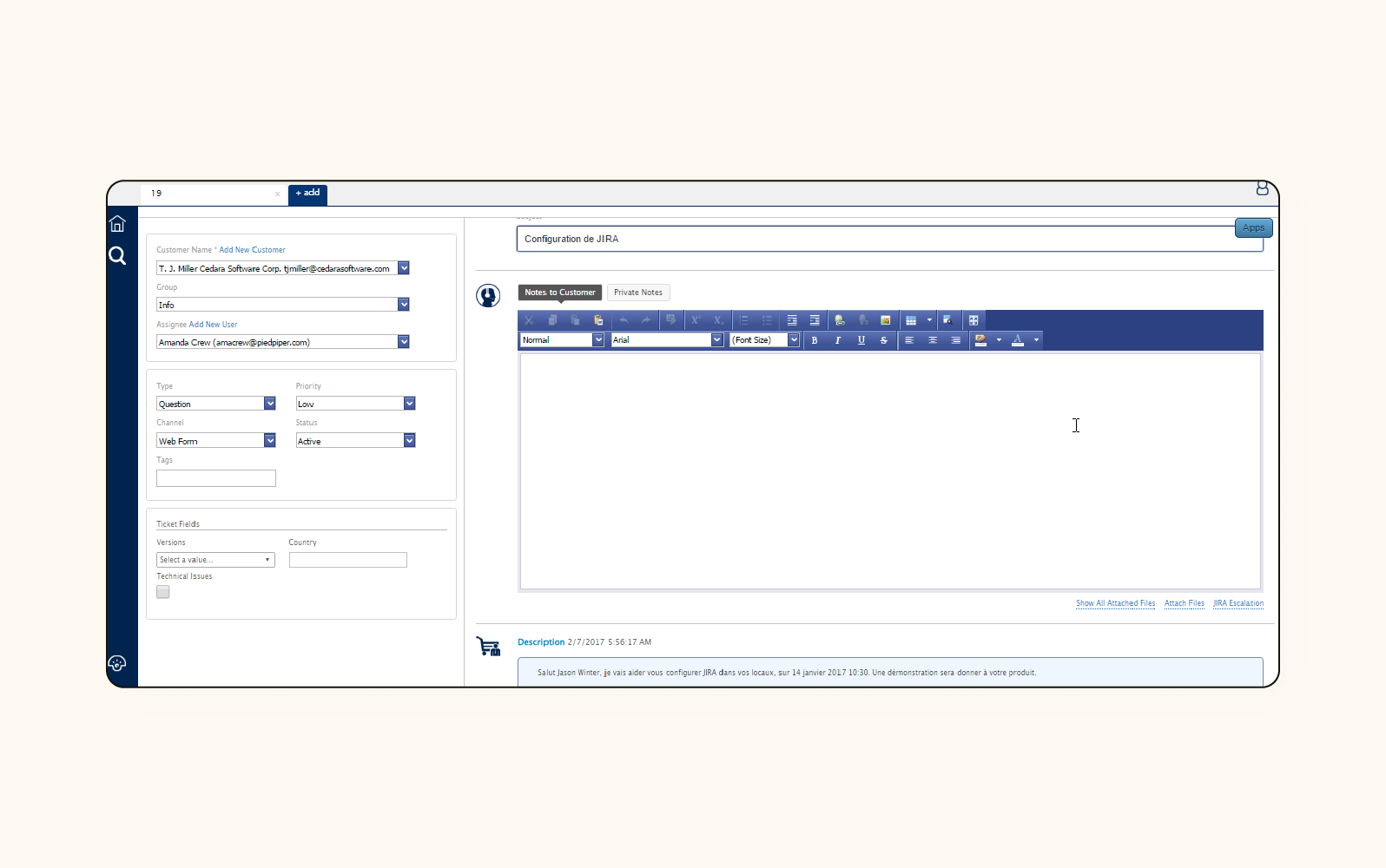Pick the font color A swatch
Viewport: 1386px width, 868px height.
(1018, 340)
